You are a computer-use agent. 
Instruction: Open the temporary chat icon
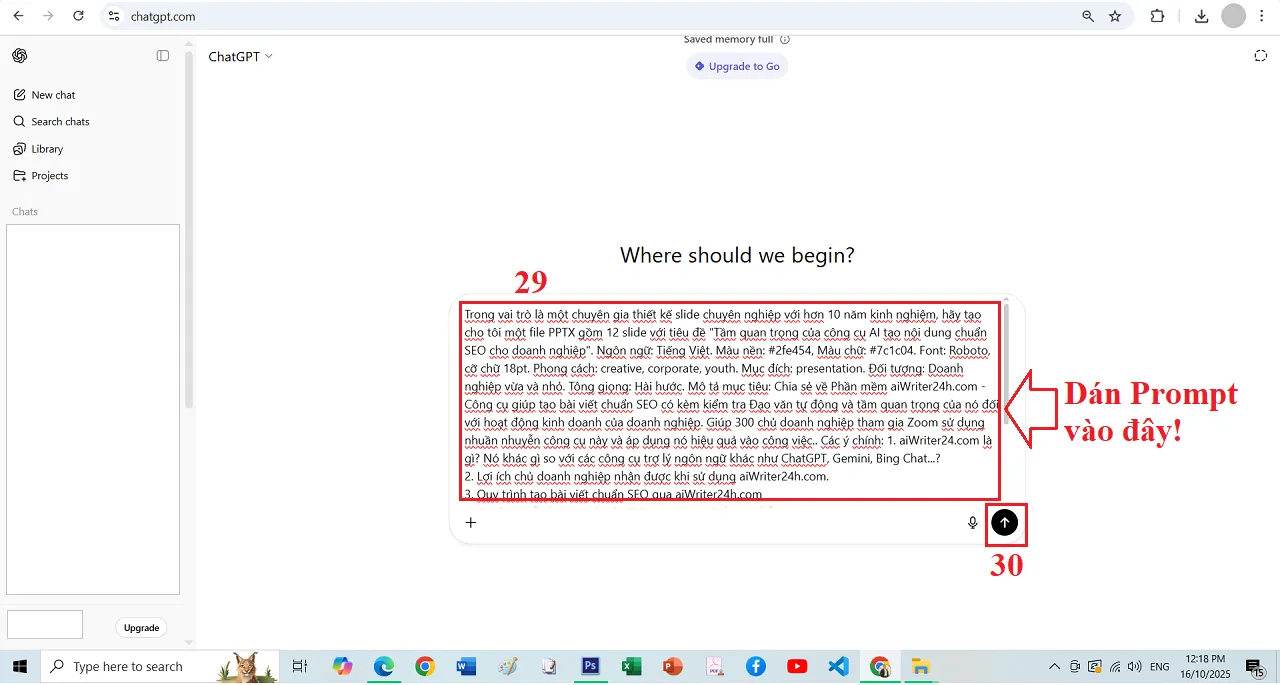pos(1260,56)
